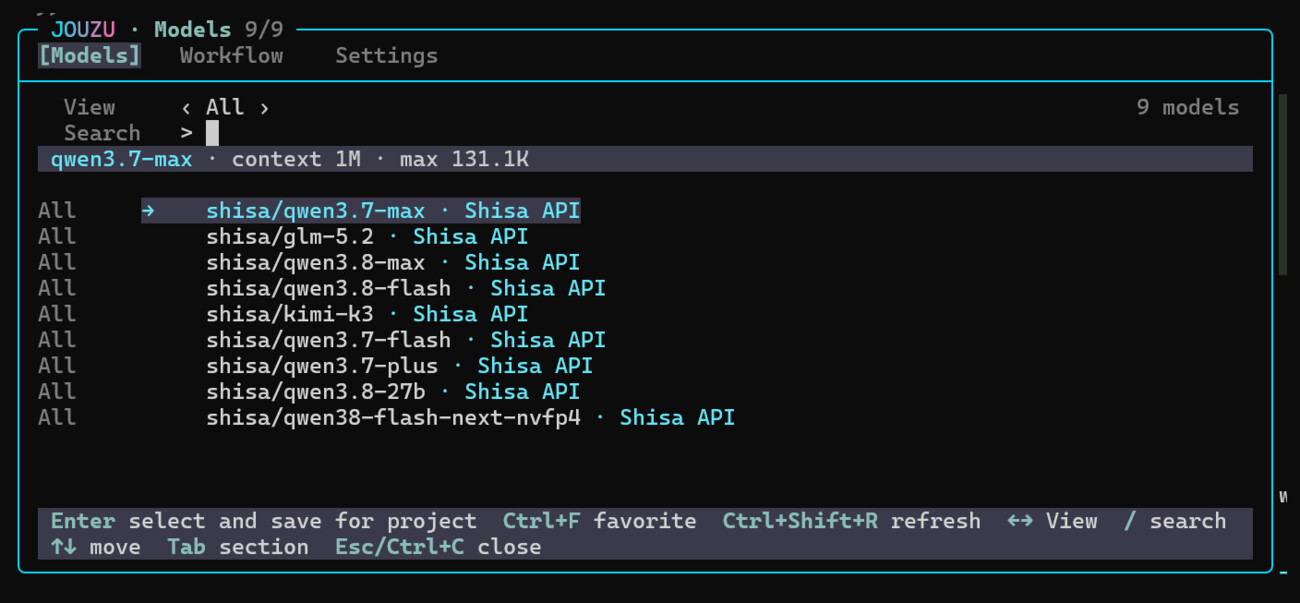Open the Settings tab
Viewport: 1300px width, 603px height.
[386, 56]
